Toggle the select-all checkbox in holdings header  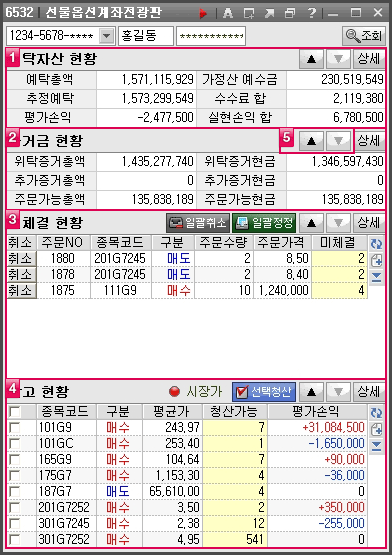(15, 411)
